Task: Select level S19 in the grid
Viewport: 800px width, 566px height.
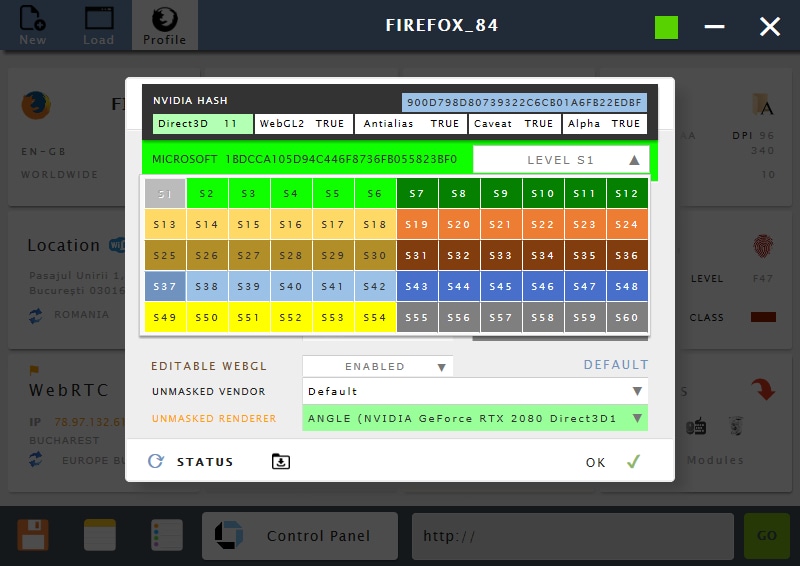Action: click(417, 225)
